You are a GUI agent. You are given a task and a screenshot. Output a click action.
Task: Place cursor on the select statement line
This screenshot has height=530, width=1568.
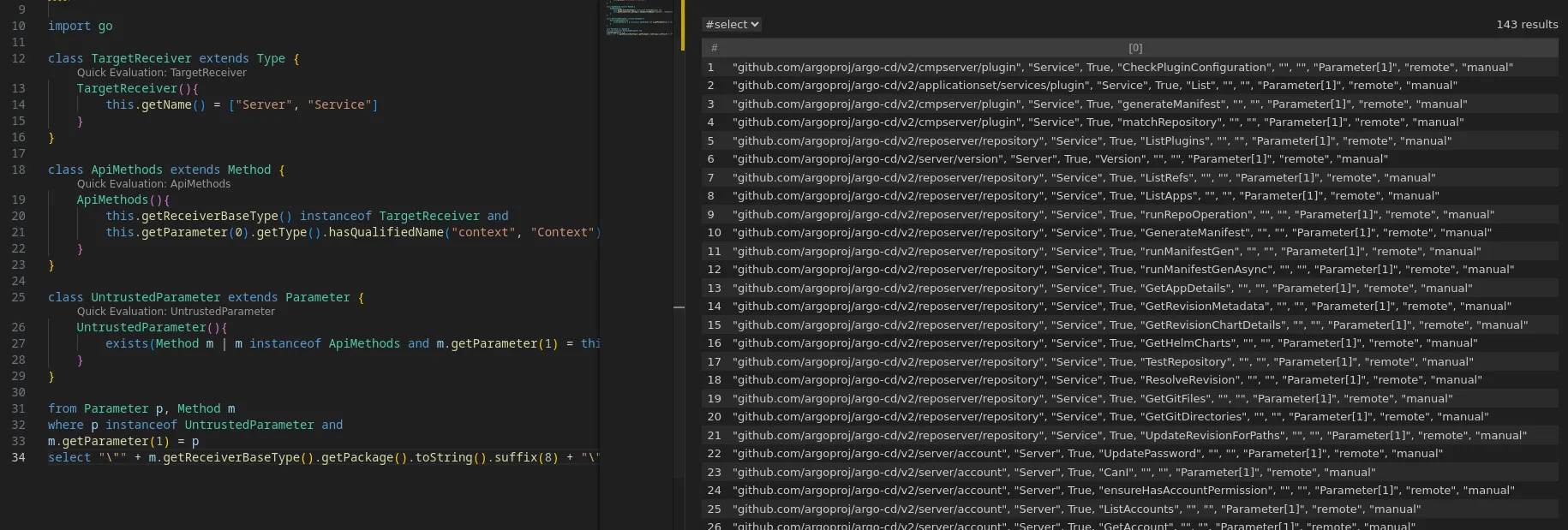[x=324, y=457]
